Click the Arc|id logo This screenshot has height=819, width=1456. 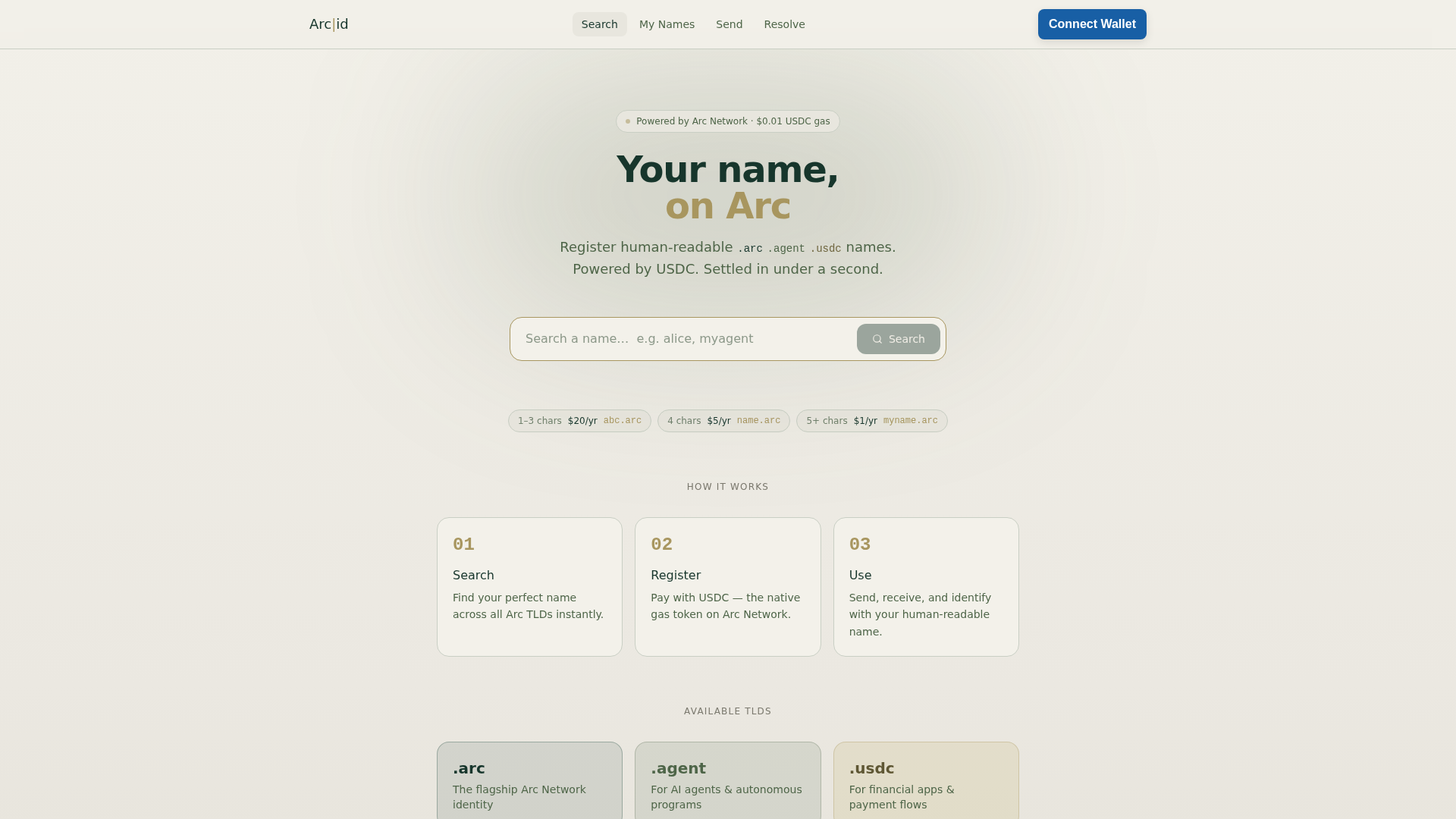pos(328,24)
